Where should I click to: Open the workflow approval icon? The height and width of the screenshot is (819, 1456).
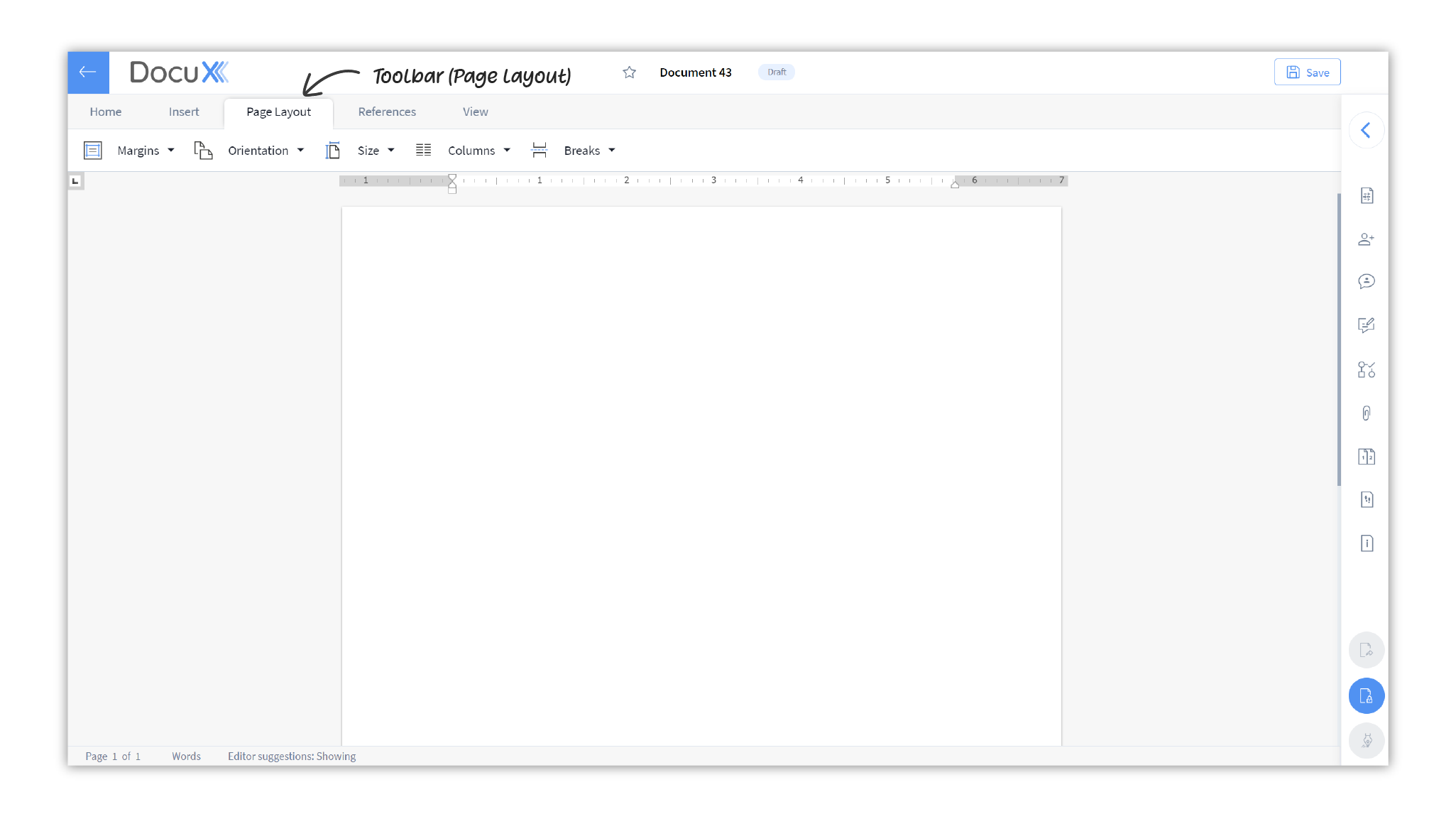(1367, 369)
